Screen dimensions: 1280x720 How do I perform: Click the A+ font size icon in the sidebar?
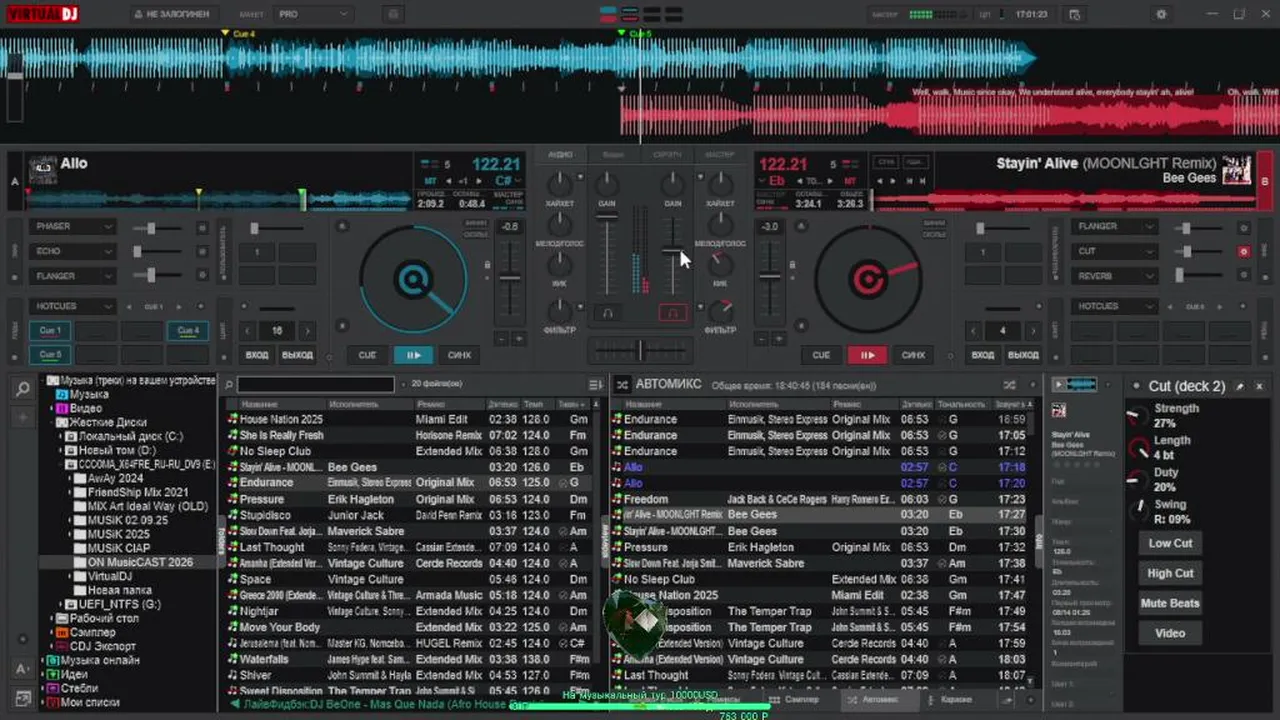pos(22,669)
